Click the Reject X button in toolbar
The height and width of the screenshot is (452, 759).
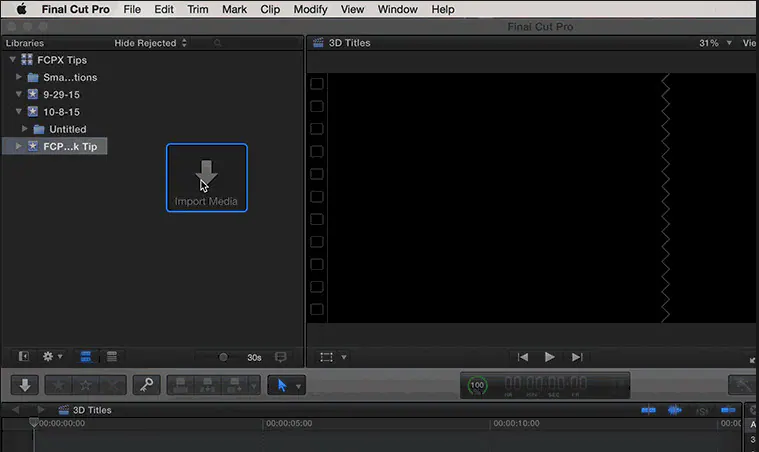click(x=113, y=386)
